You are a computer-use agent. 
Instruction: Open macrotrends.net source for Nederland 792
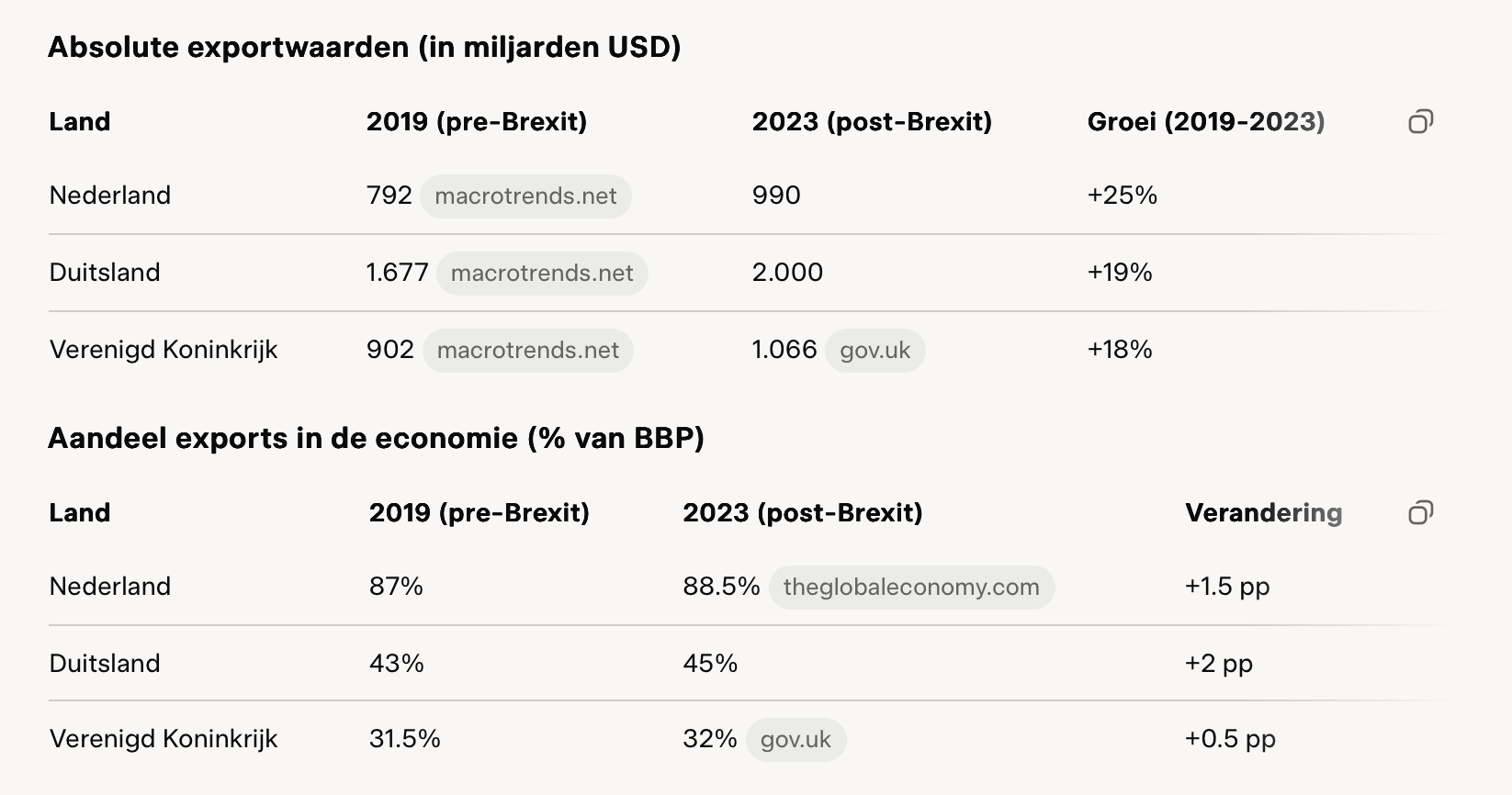click(x=525, y=196)
